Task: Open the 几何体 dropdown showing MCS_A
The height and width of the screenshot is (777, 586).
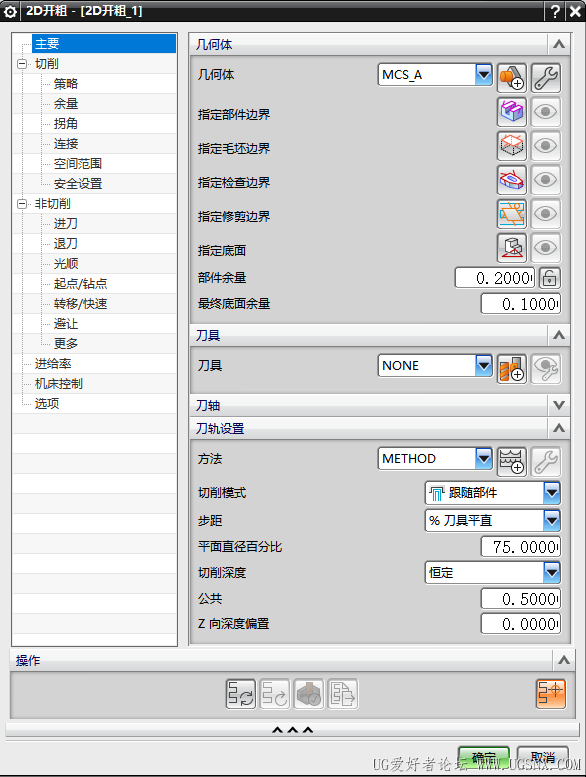Action: click(x=435, y=75)
